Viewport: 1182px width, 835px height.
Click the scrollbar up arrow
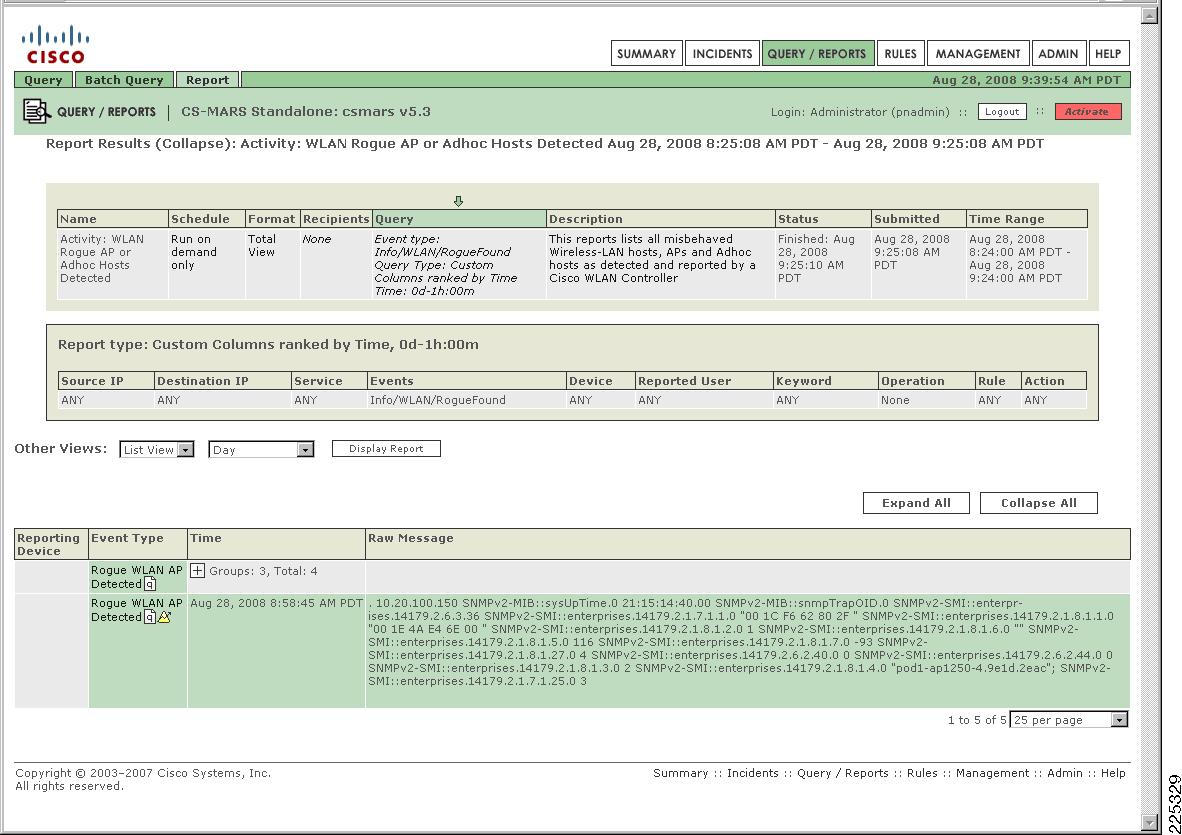(x=1149, y=15)
